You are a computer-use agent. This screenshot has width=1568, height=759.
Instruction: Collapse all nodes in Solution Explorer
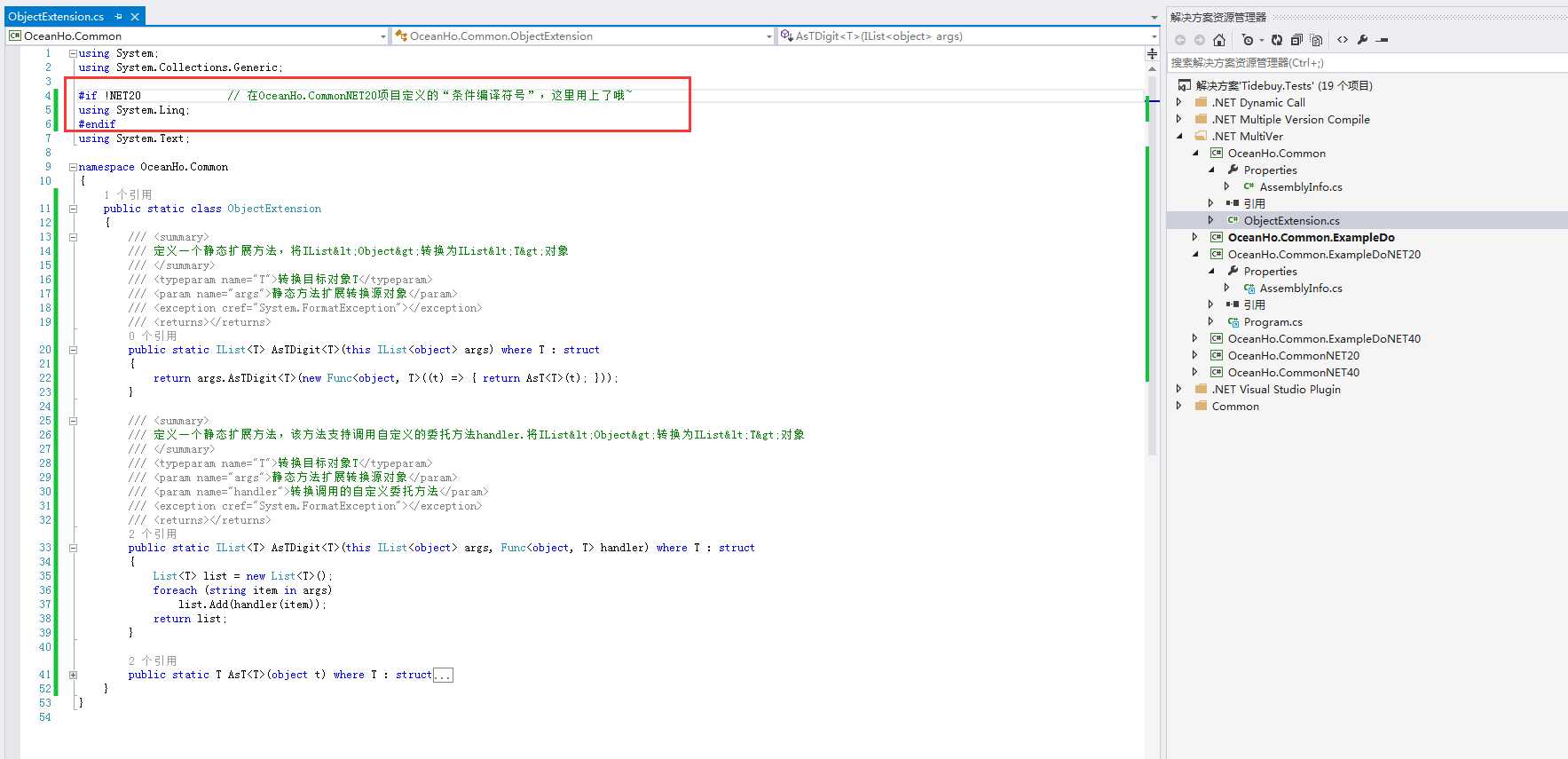(1296, 40)
